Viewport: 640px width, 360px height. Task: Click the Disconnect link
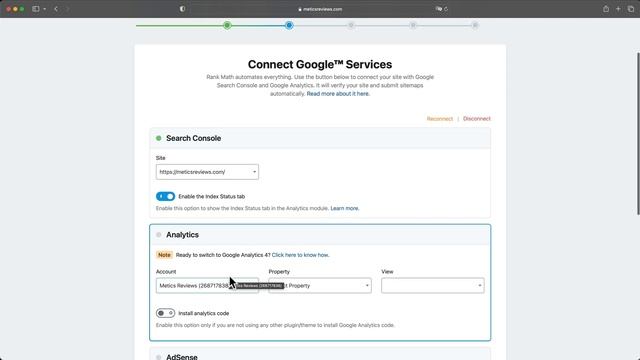[477, 119]
